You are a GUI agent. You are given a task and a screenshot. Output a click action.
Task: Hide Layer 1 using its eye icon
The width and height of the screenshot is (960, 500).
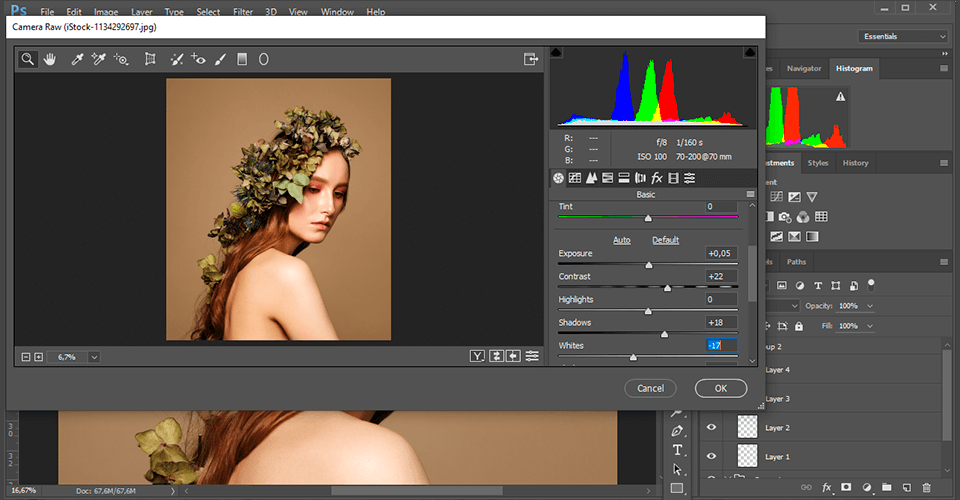click(712, 456)
